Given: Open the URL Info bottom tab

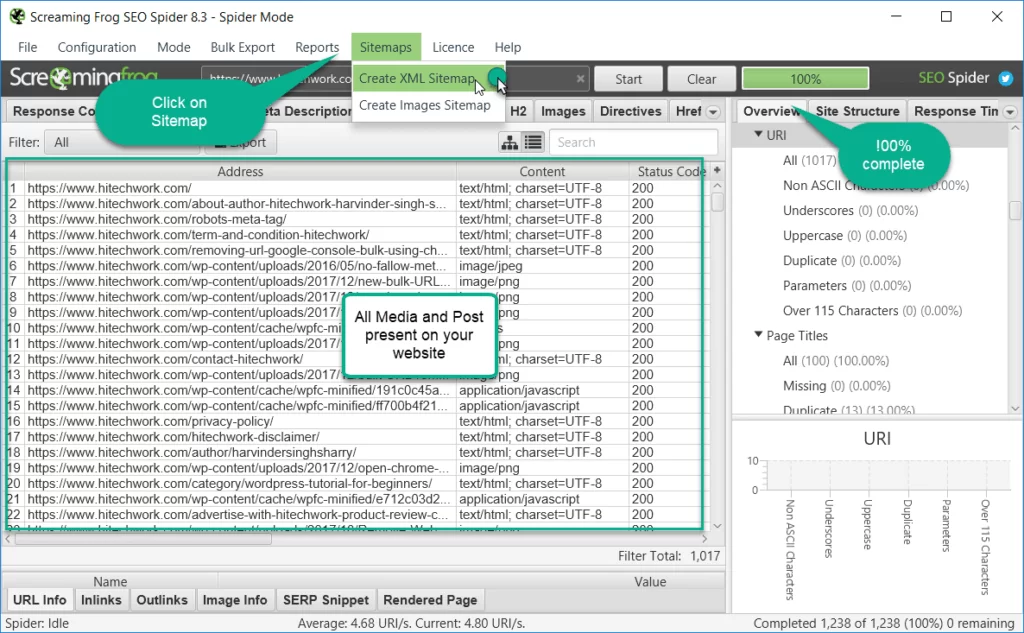Looking at the screenshot, I should (39, 600).
